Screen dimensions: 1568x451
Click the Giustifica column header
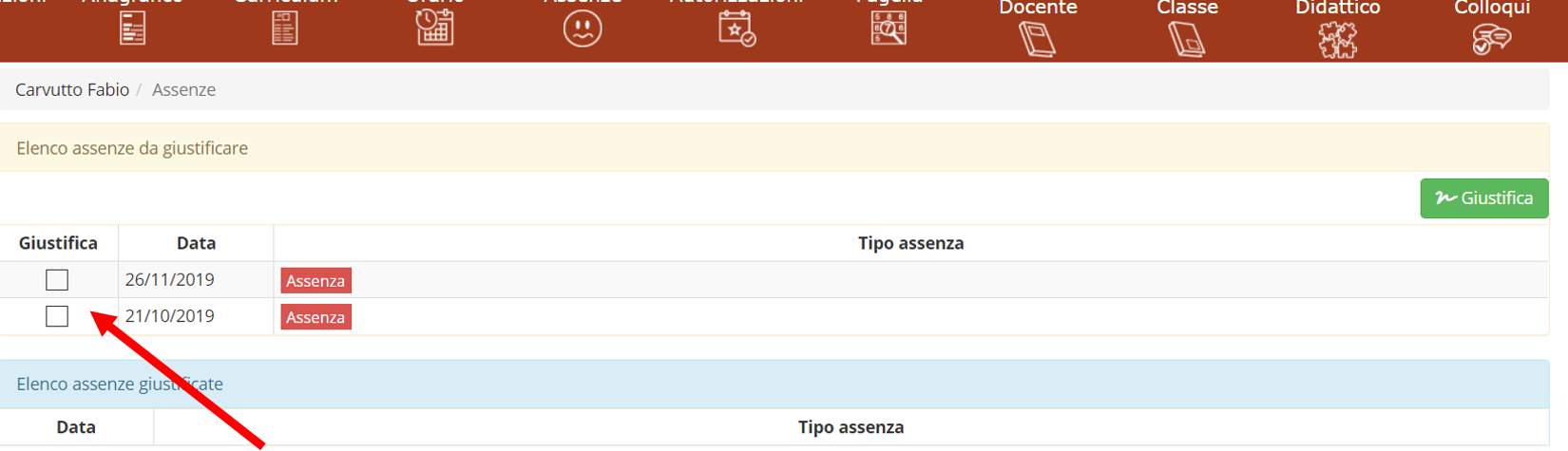pyautogui.click(x=58, y=243)
